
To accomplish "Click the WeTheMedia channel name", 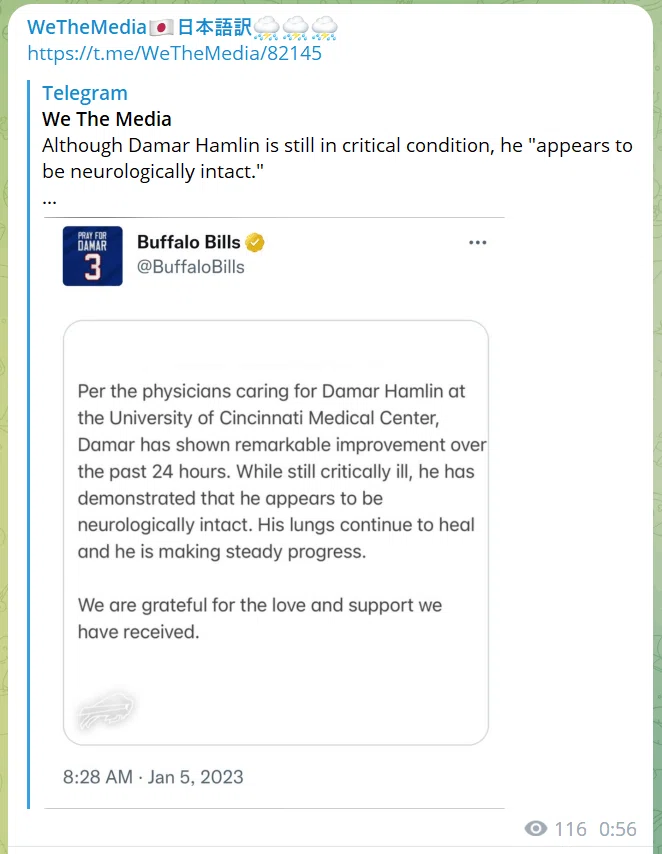I will (x=182, y=27).
